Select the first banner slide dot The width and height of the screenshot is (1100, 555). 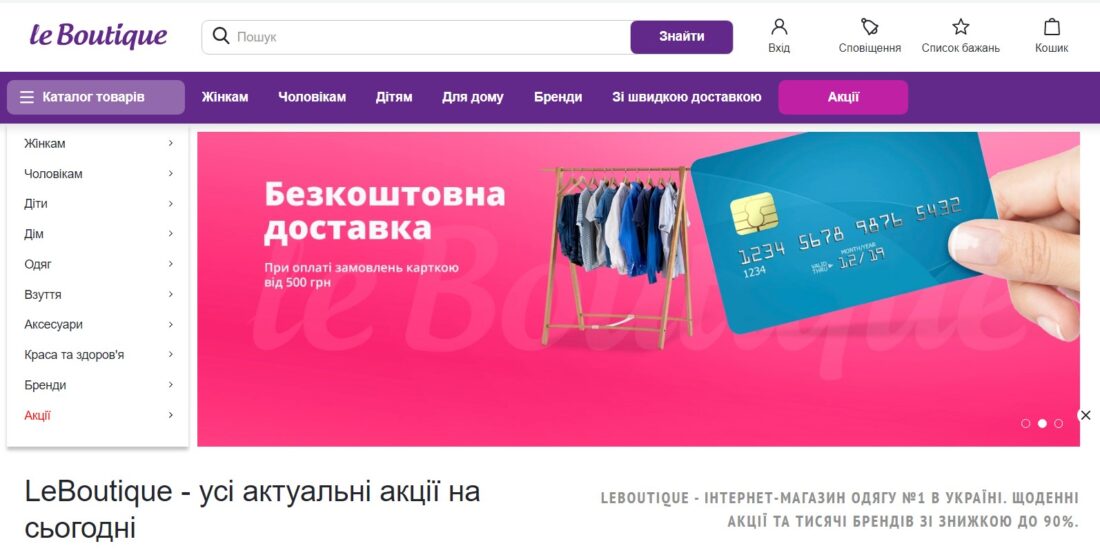(1026, 423)
